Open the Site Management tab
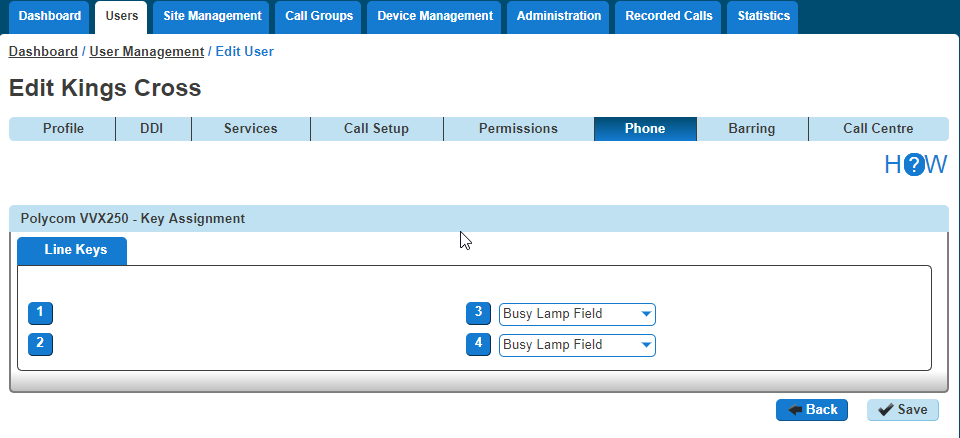 (212, 17)
